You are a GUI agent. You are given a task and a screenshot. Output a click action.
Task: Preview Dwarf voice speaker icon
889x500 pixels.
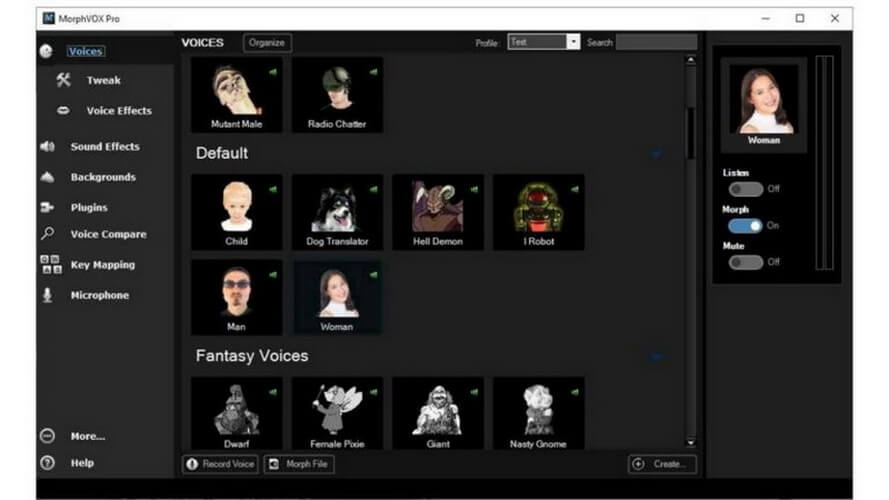pos(273,392)
